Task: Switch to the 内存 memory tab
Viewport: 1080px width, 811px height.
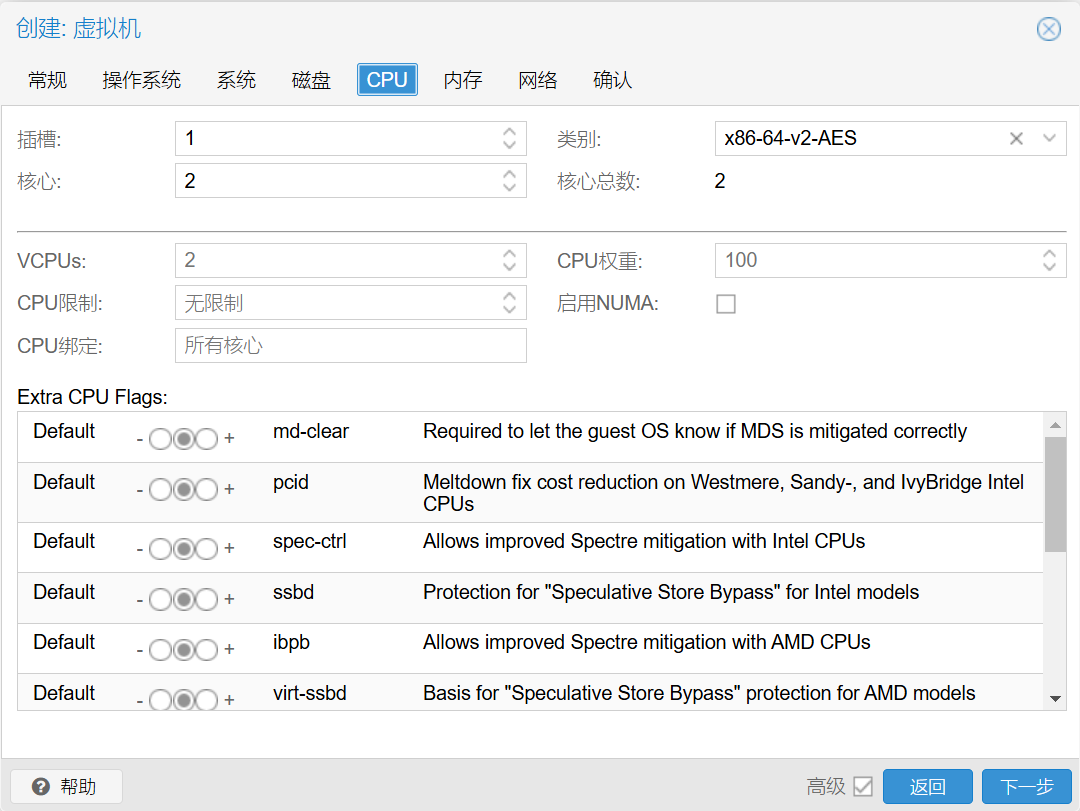Action: point(463,80)
